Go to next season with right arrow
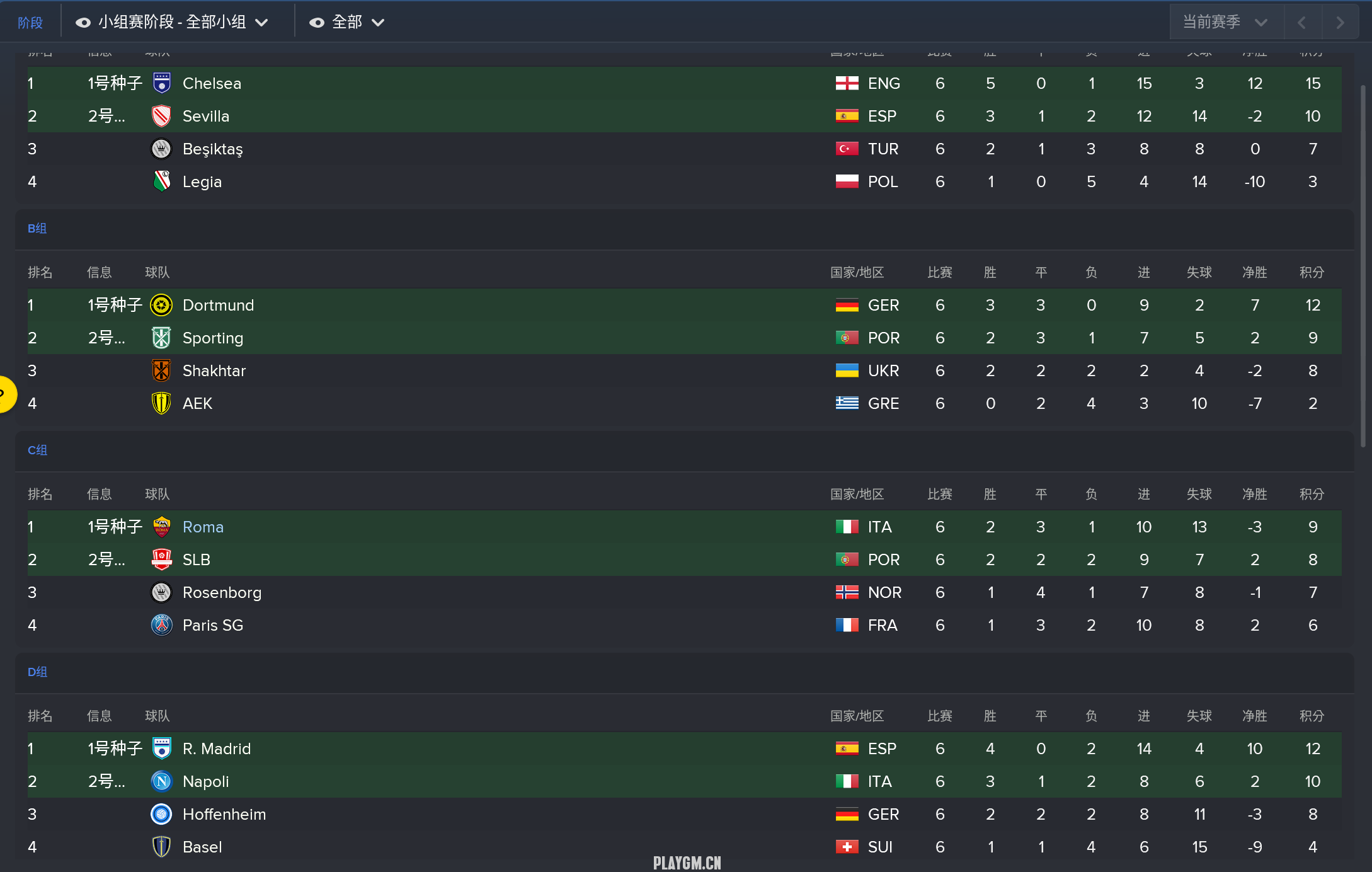Image resolution: width=1372 pixels, height=872 pixels. pos(1340,22)
